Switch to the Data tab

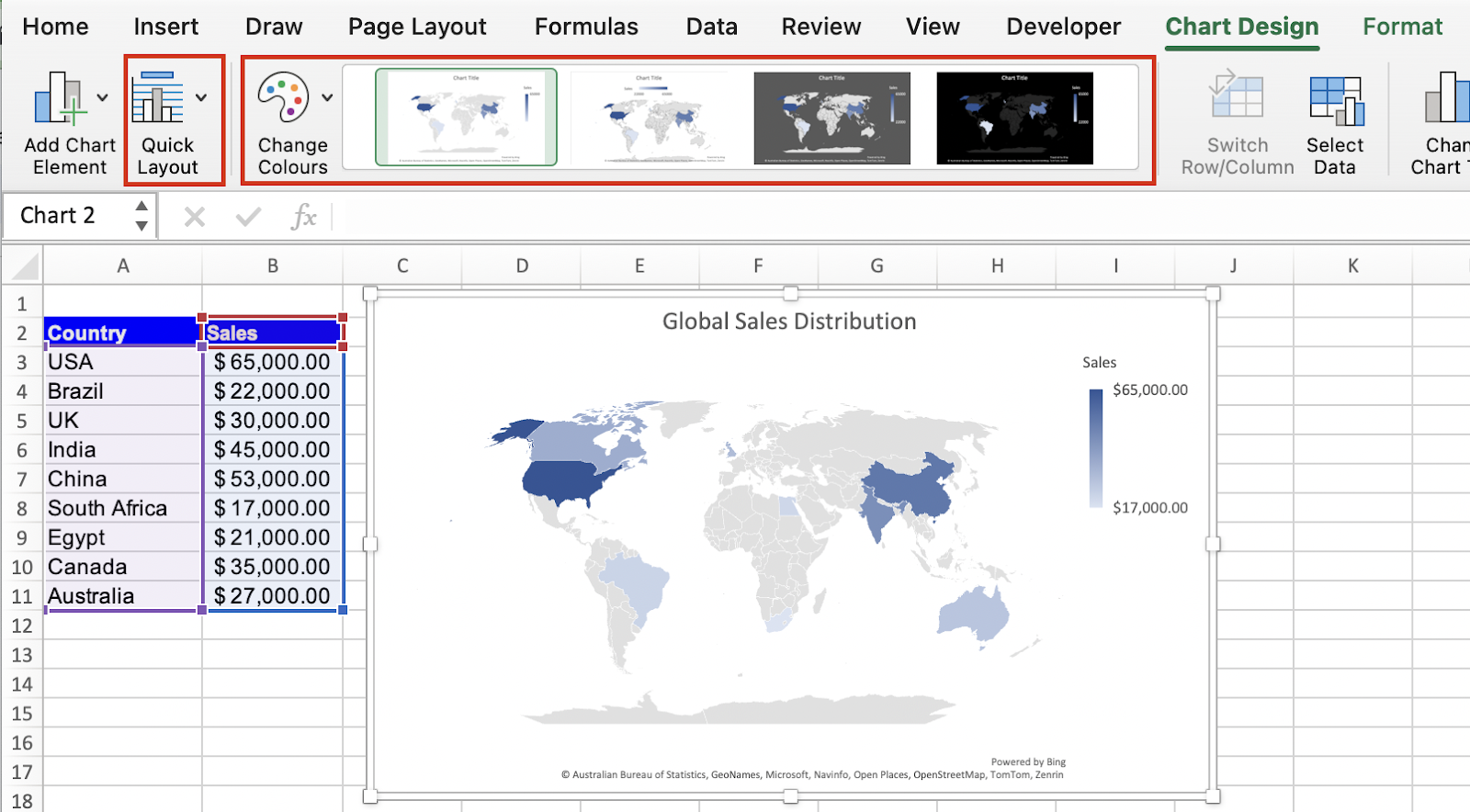[x=711, y=27]
